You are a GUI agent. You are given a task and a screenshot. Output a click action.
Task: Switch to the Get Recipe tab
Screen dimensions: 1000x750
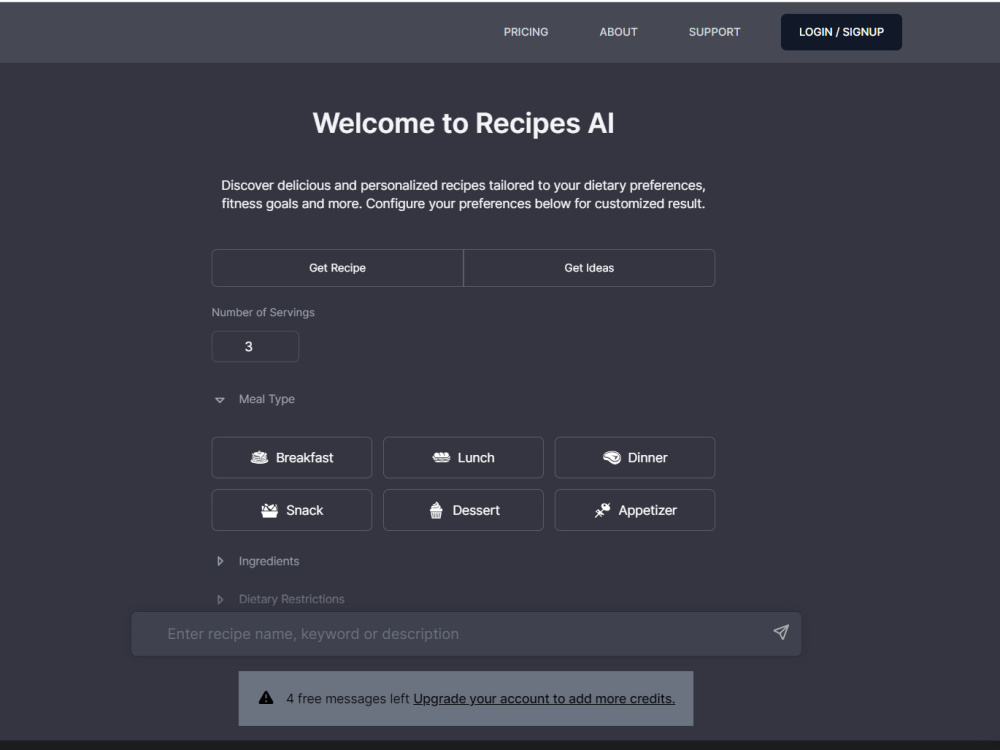[x=337, y=268]
